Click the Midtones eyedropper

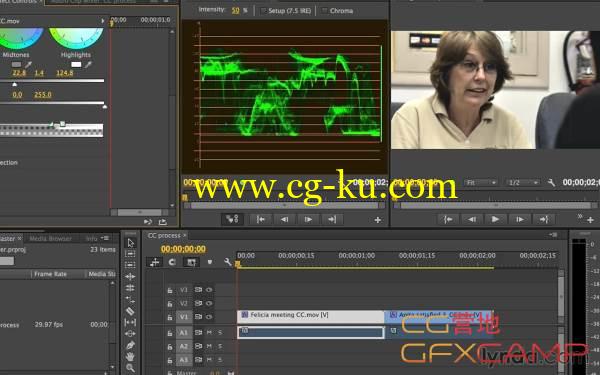28,65
